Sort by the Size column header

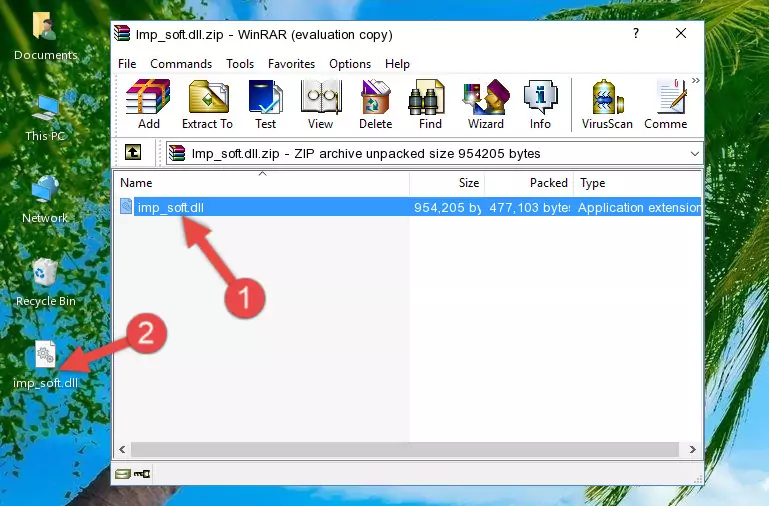pos(447,183)
